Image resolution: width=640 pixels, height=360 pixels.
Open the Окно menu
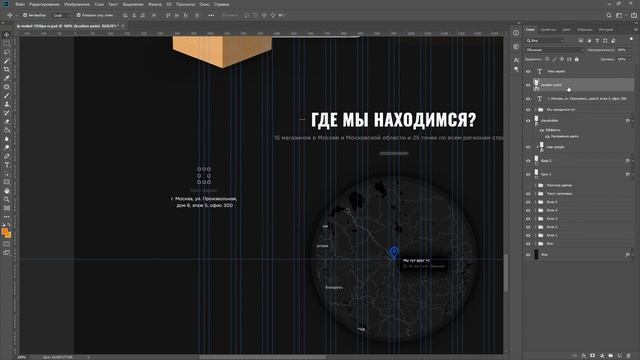click(x=204, y=4)
